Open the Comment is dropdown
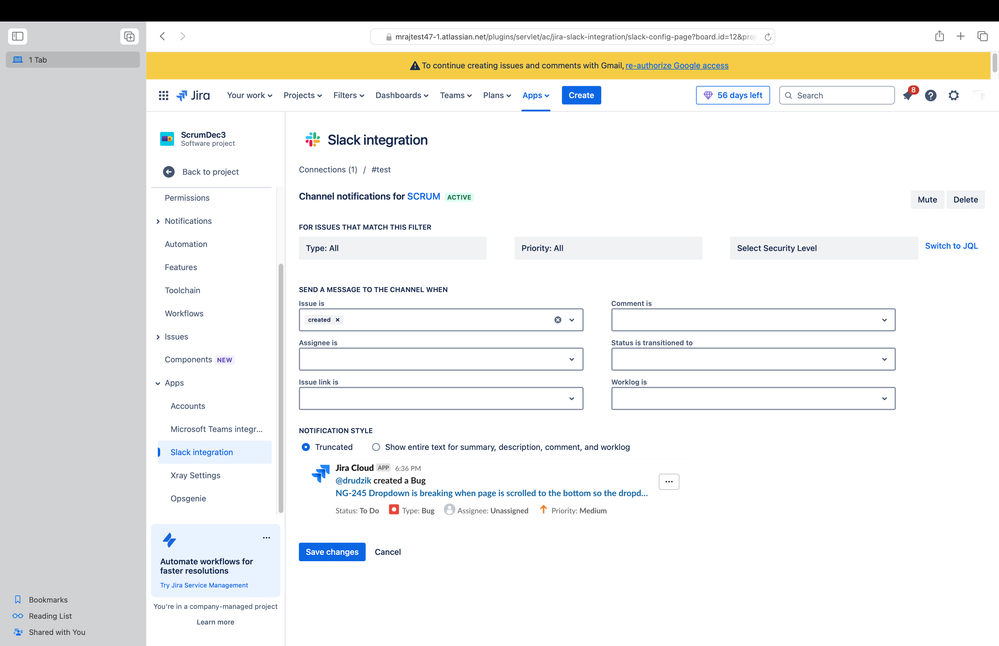This screenshot has height=646, width=999. [753, 320]
